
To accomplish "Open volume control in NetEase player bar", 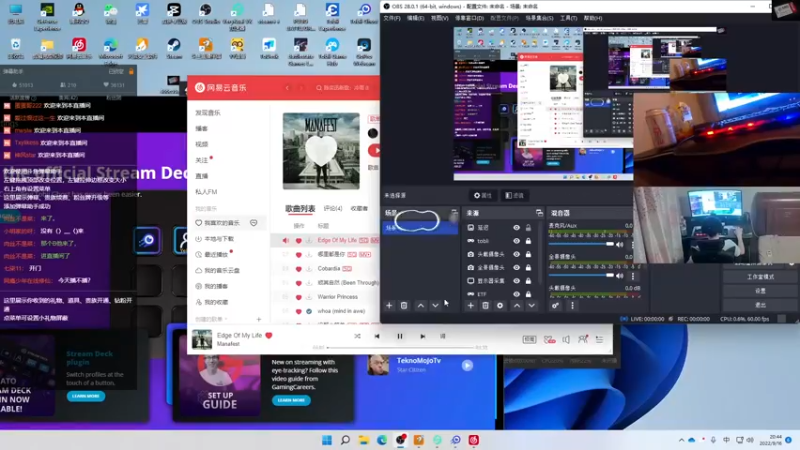I will 566,339.
